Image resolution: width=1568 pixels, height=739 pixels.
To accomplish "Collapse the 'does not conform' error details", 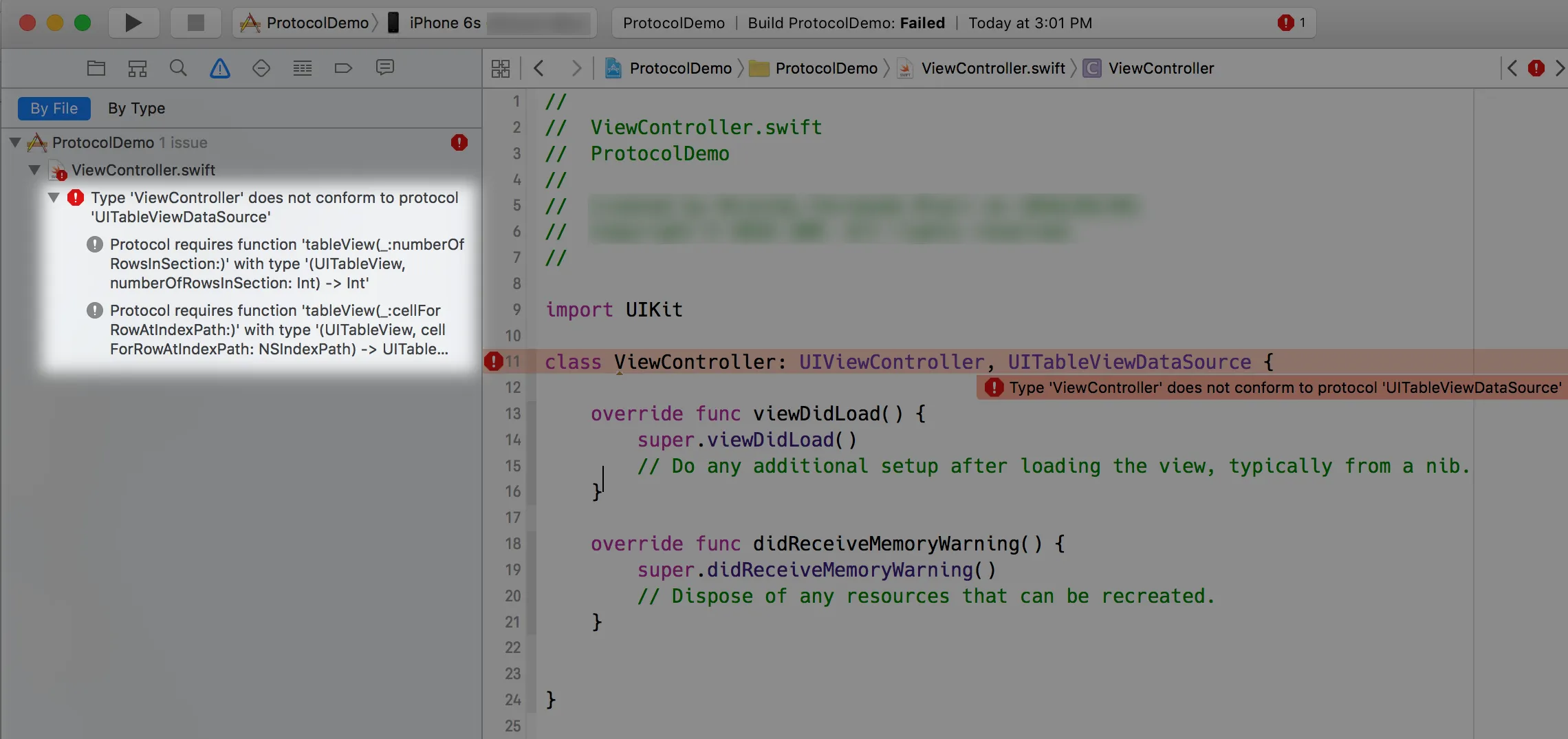I will (54, 197).
